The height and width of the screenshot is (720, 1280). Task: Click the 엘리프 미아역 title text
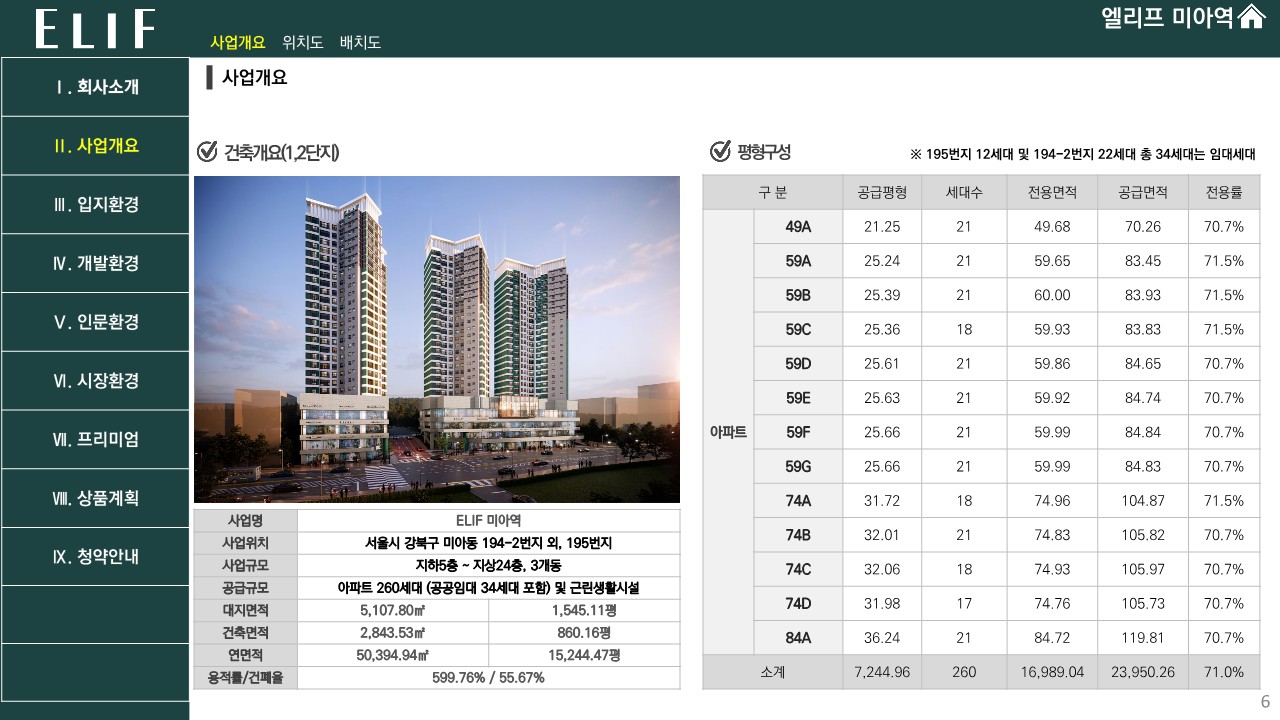tap(1167, 18)
